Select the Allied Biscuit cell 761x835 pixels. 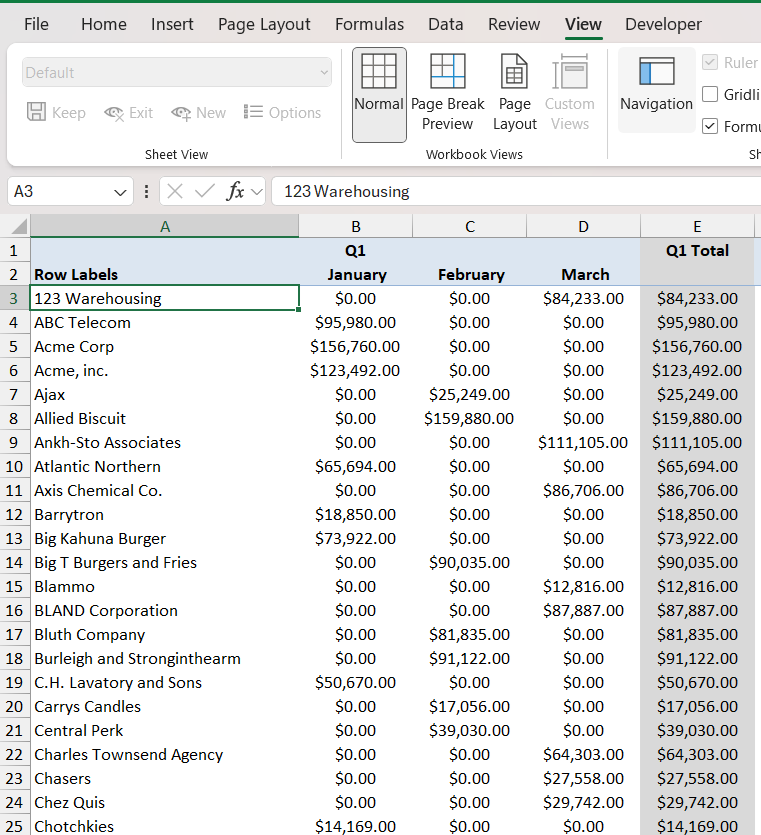click(x=165, y=418)
